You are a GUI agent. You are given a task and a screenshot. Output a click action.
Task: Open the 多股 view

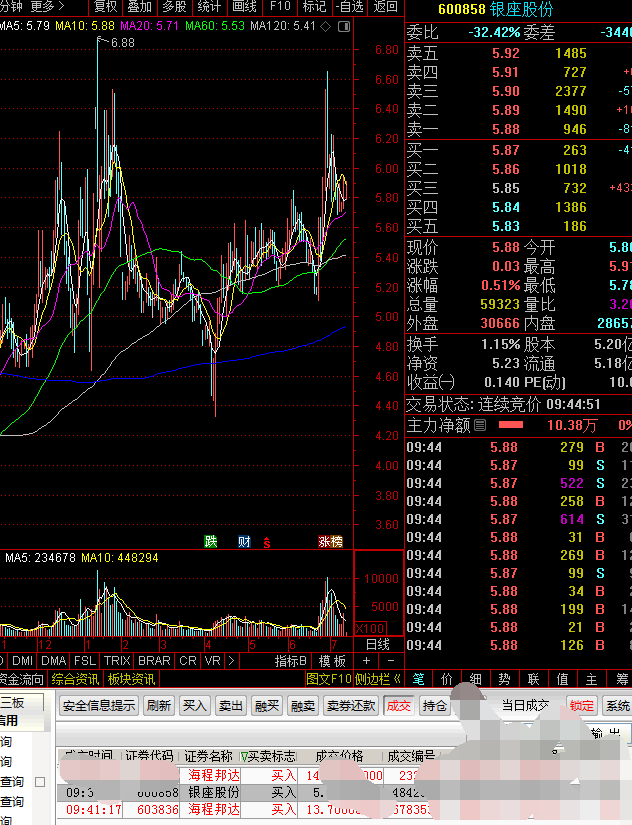[174, 6]
